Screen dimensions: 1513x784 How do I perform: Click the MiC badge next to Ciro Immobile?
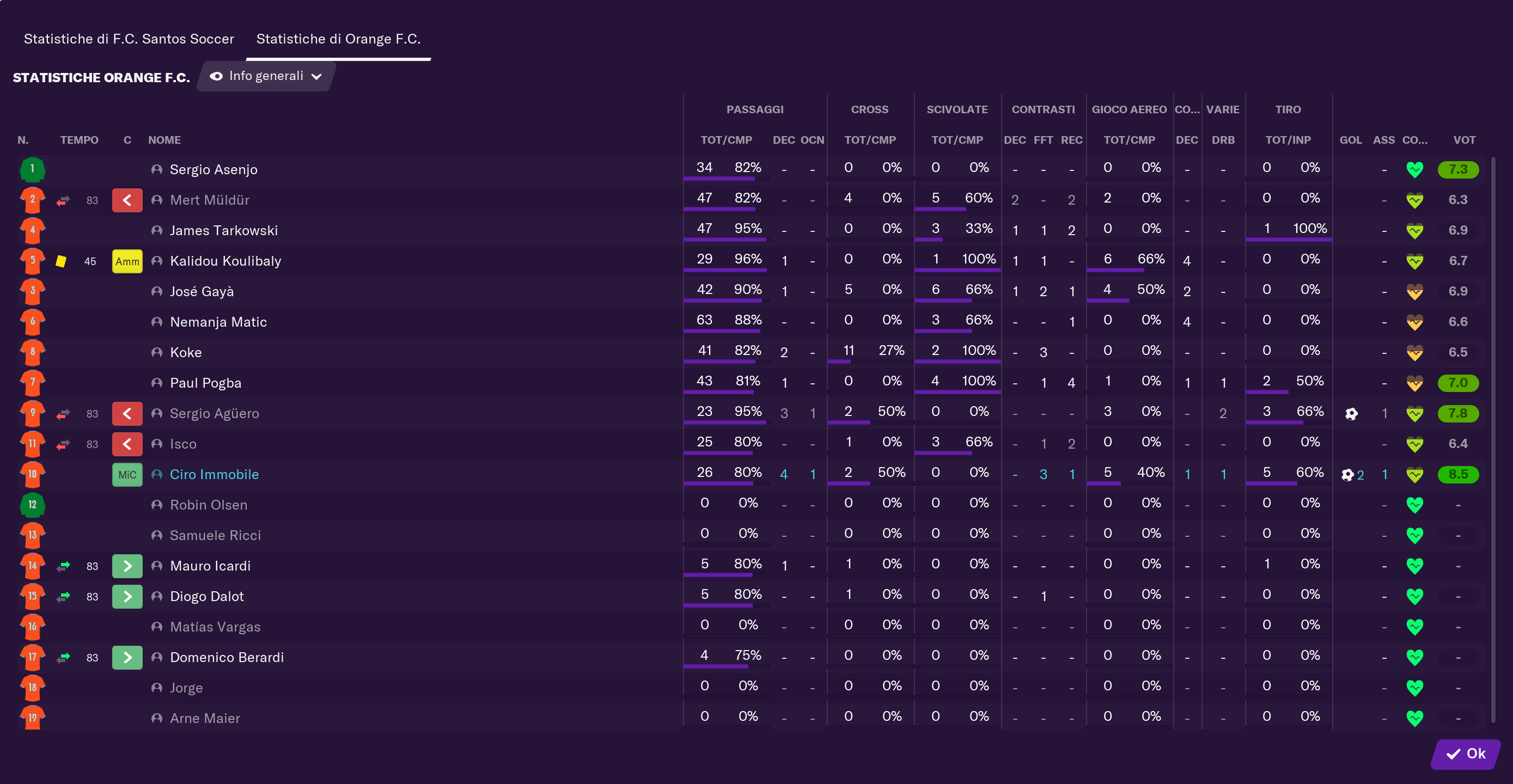pos(127,474)
